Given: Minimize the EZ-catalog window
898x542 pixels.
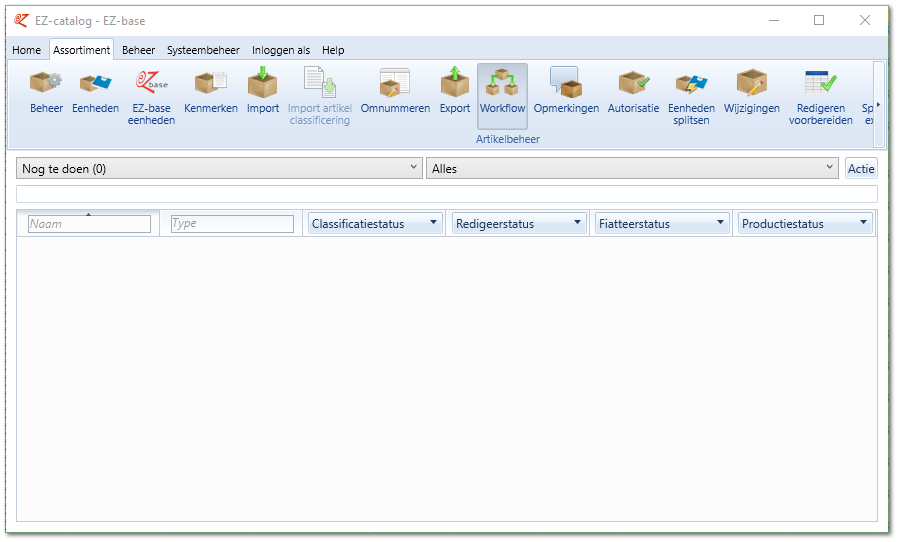Looking at the screenshot, I should tap(774, 21).
